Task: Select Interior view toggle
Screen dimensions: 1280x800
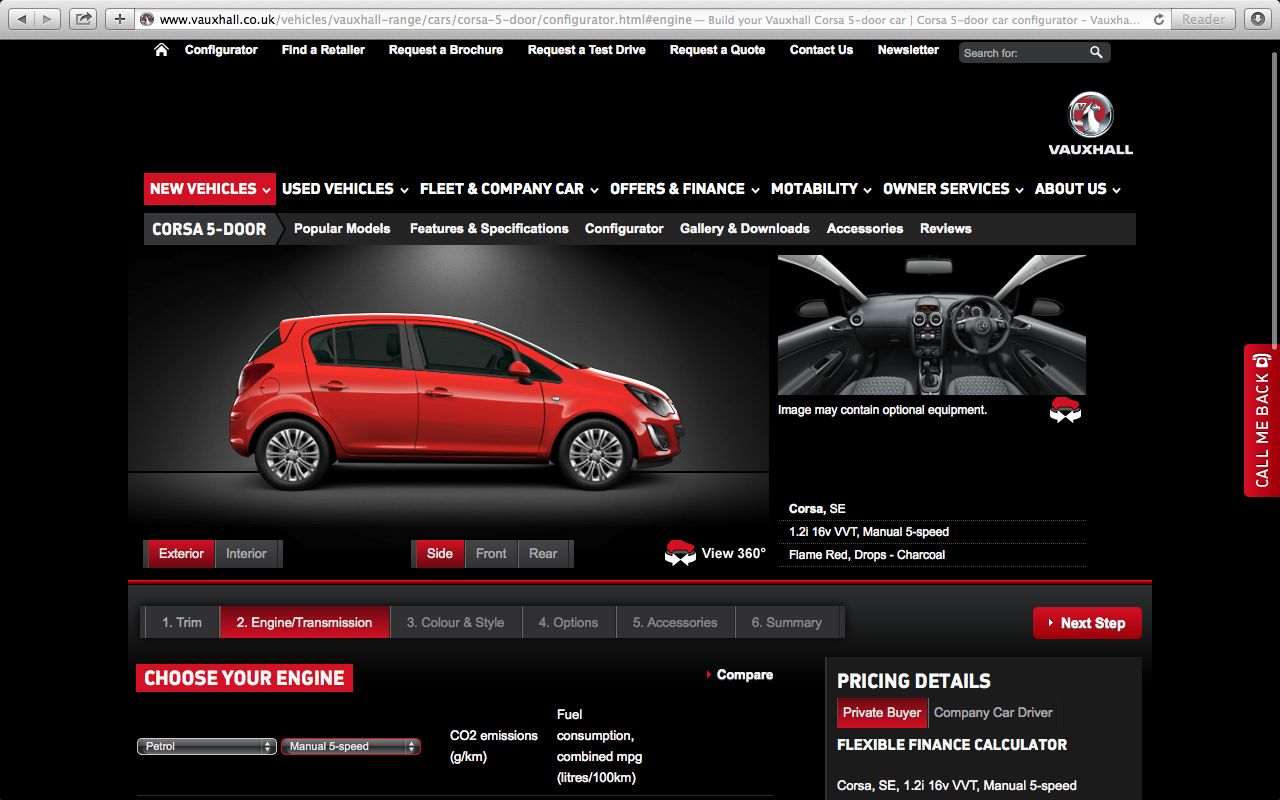Action: [246, 554]
